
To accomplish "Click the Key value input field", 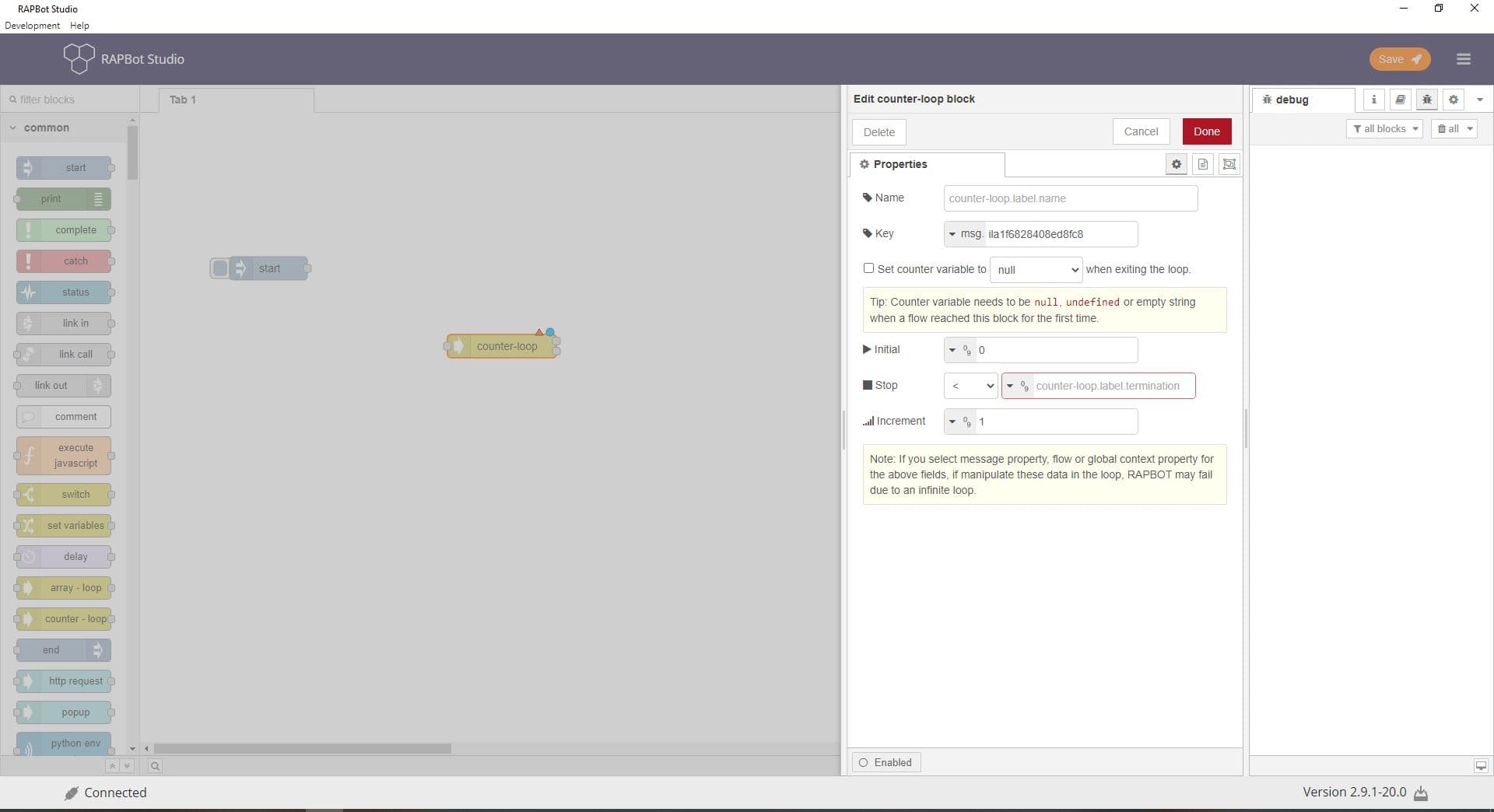I will point(1061,234).
